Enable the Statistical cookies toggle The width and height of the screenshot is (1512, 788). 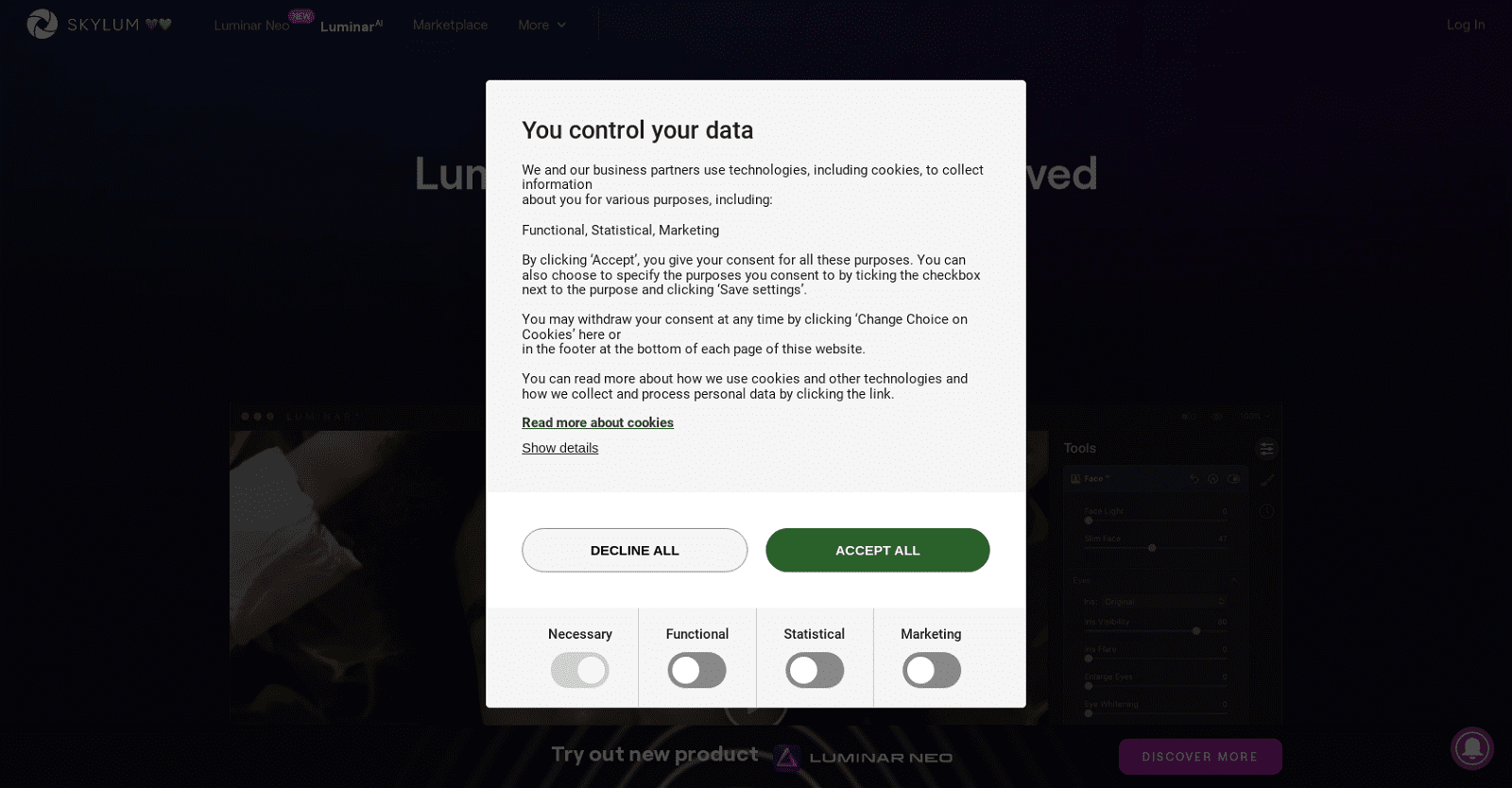pos(814,670)
